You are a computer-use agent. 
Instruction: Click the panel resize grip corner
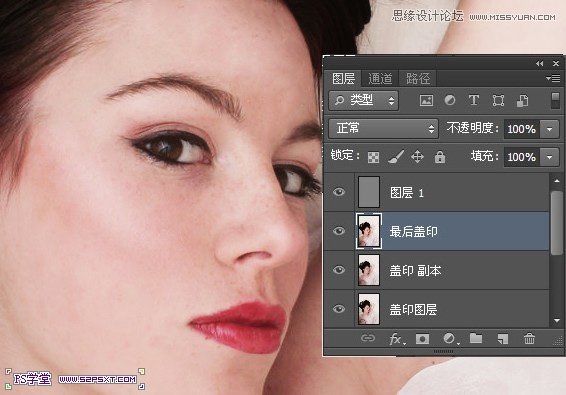558,341
